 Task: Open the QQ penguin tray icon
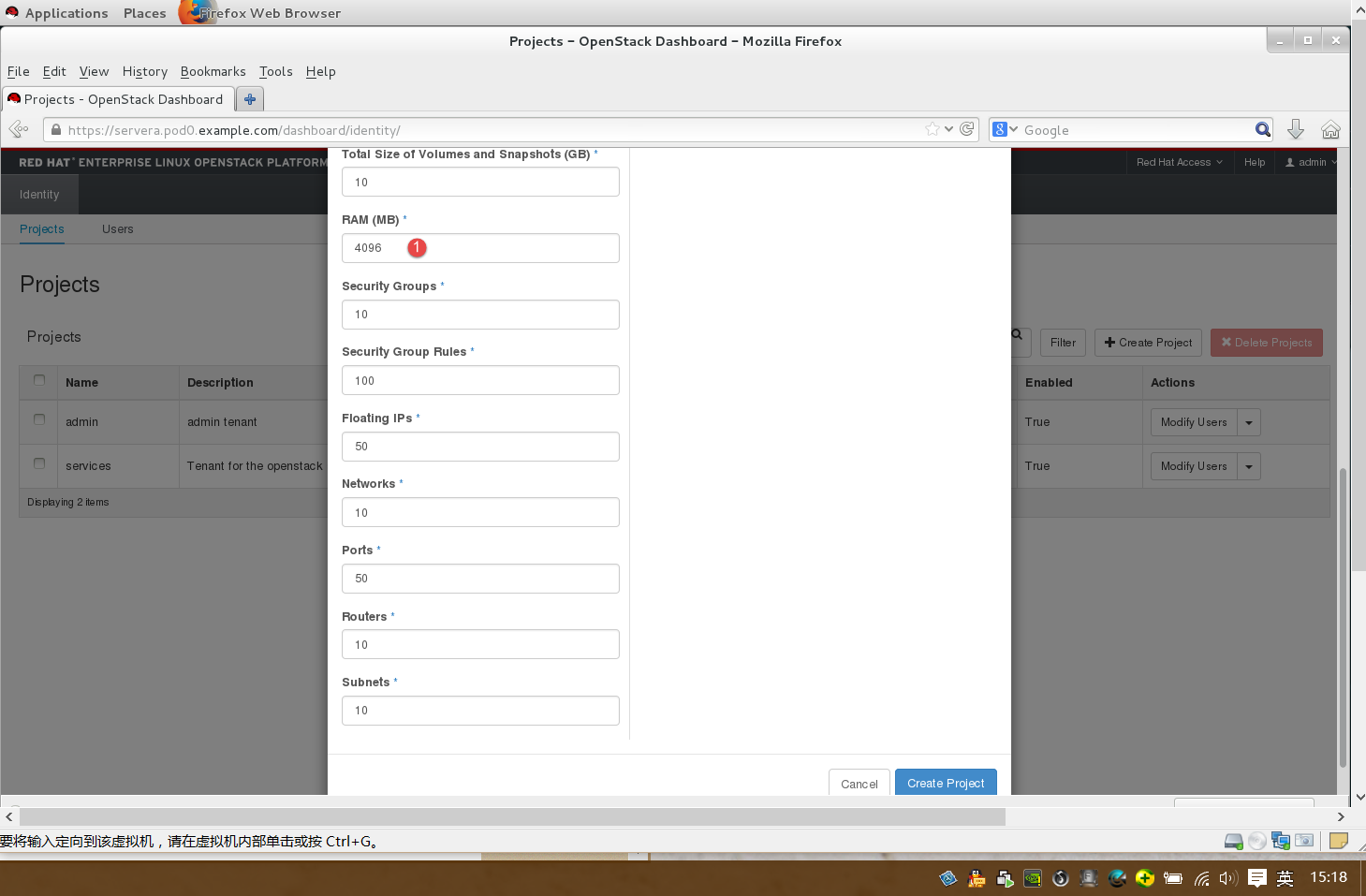(977, 878)
